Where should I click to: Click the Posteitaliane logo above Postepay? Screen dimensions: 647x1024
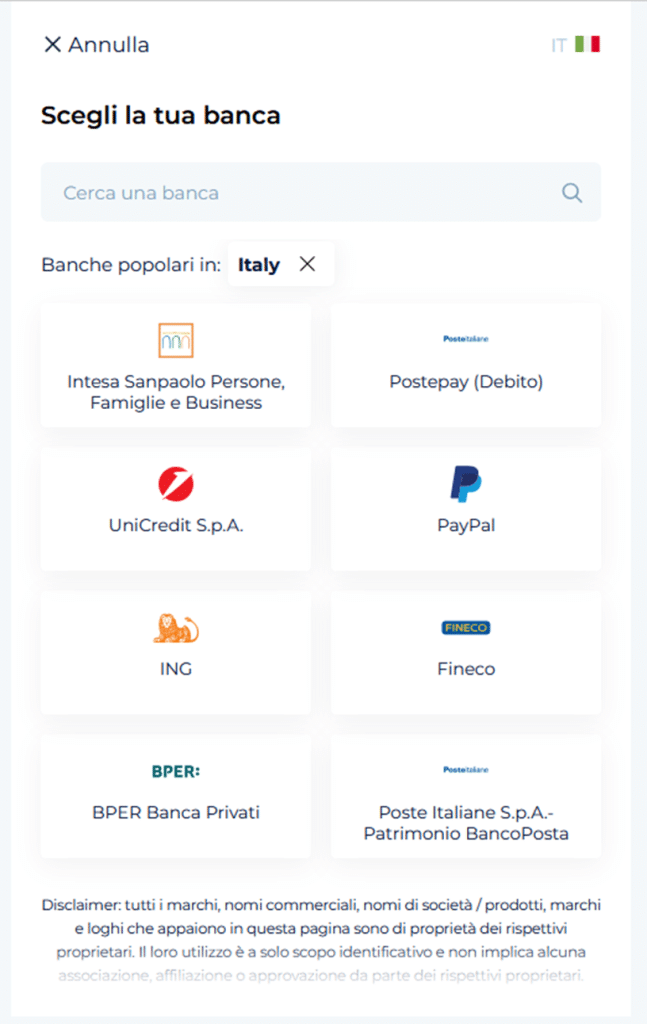click(466, 338)
